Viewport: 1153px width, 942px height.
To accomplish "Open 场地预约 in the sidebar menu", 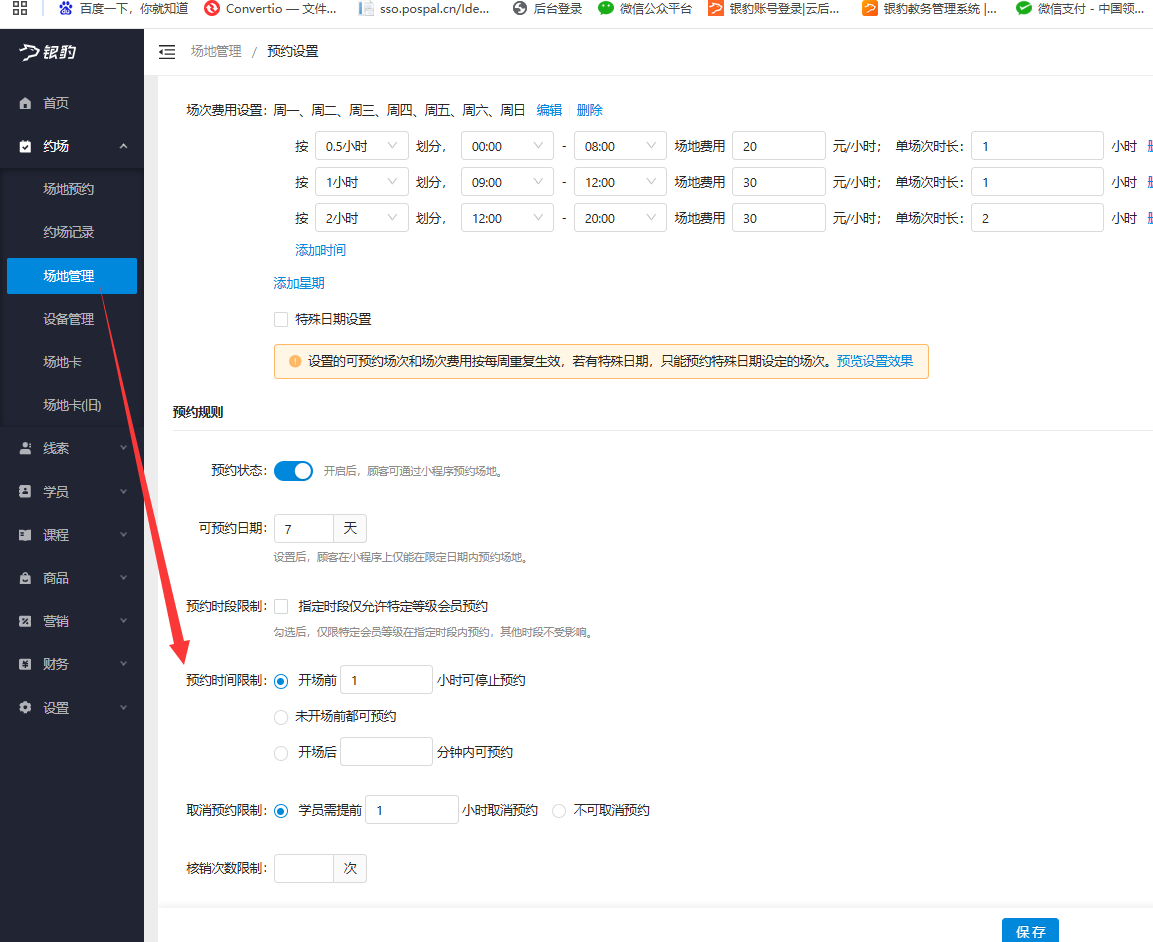I will coord(69,189).
